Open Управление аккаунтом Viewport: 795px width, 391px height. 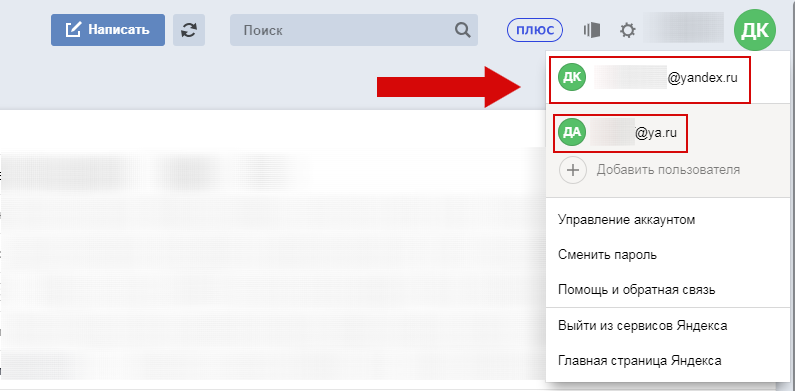[626, 220]
